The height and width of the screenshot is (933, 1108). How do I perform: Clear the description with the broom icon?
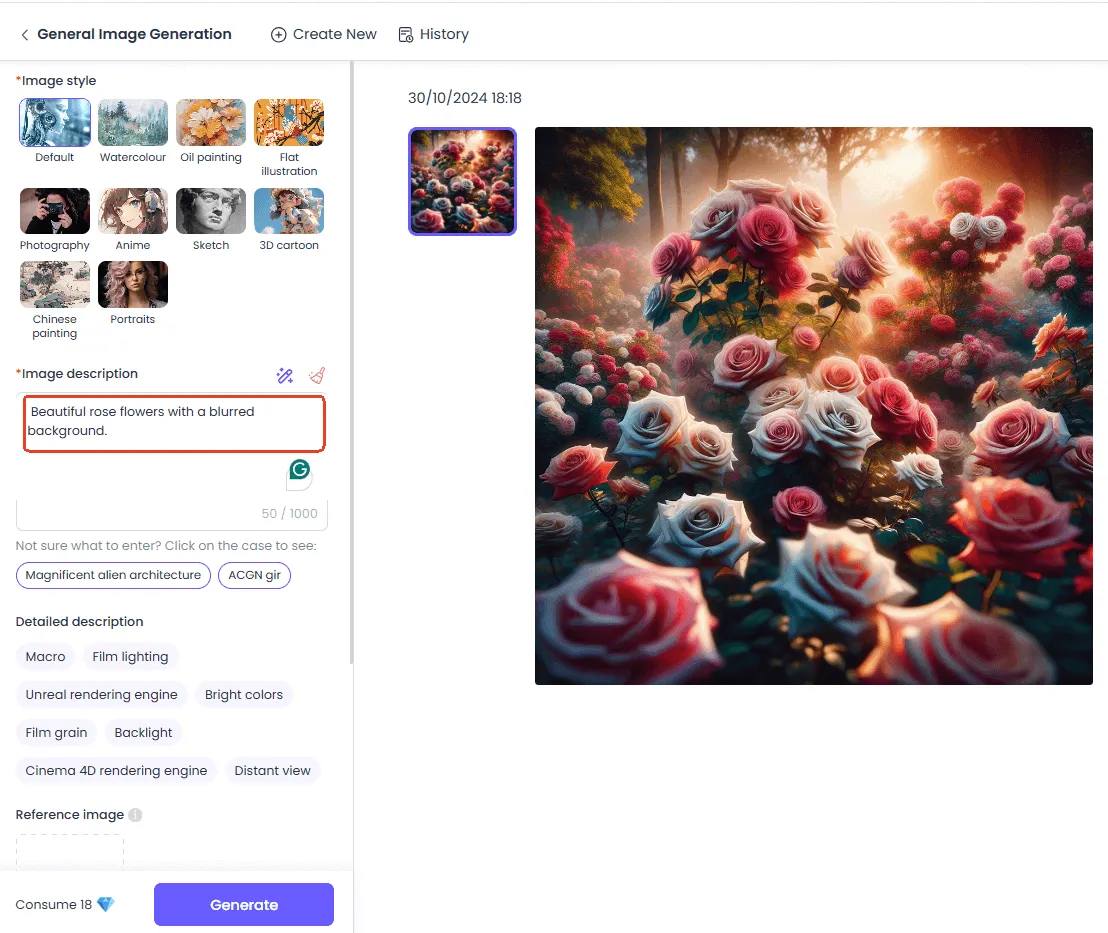[317, 375]
